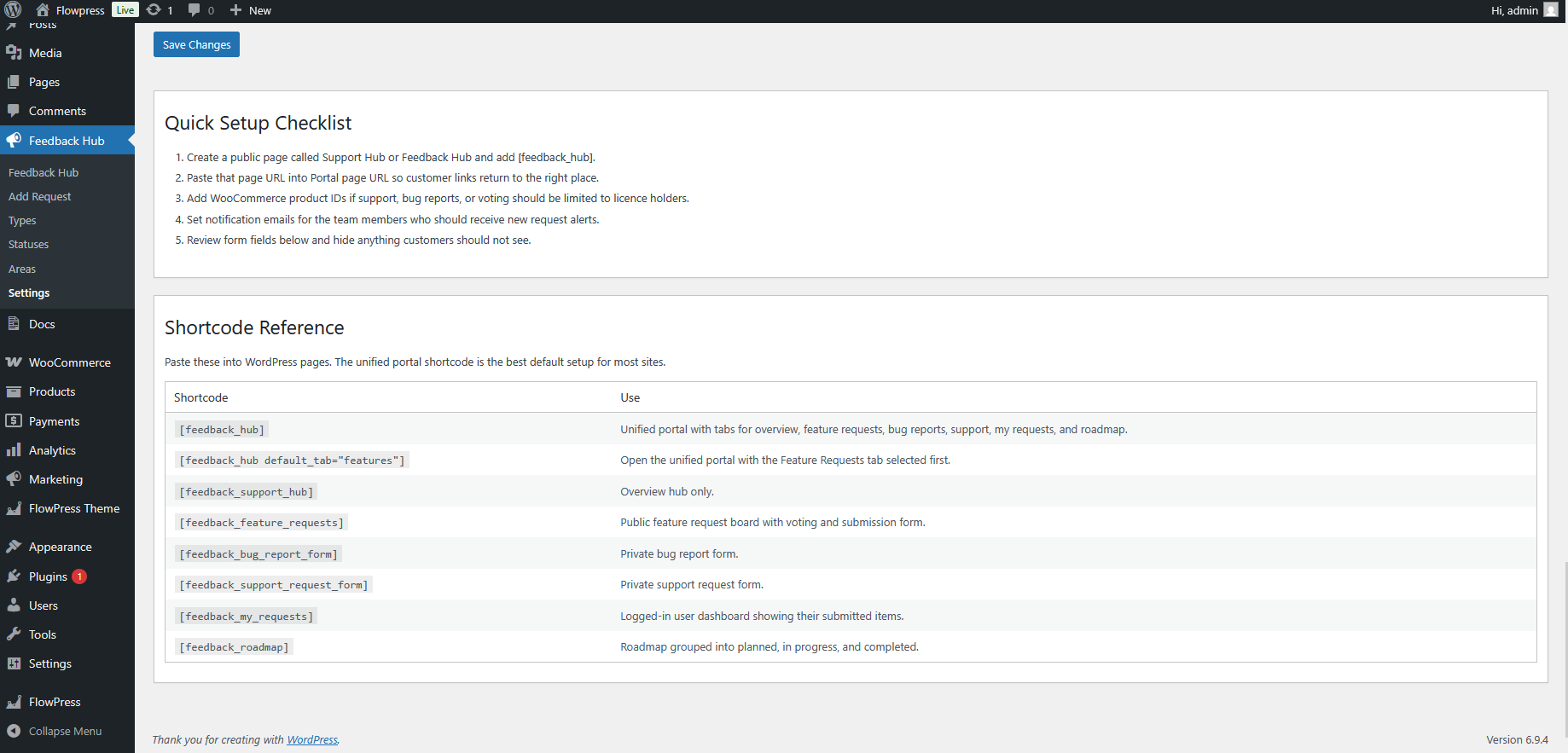The height and width of the screenshot is (753, 1568).
Task: Click the Analytics bar chart icon
Action: coord(14,450)
